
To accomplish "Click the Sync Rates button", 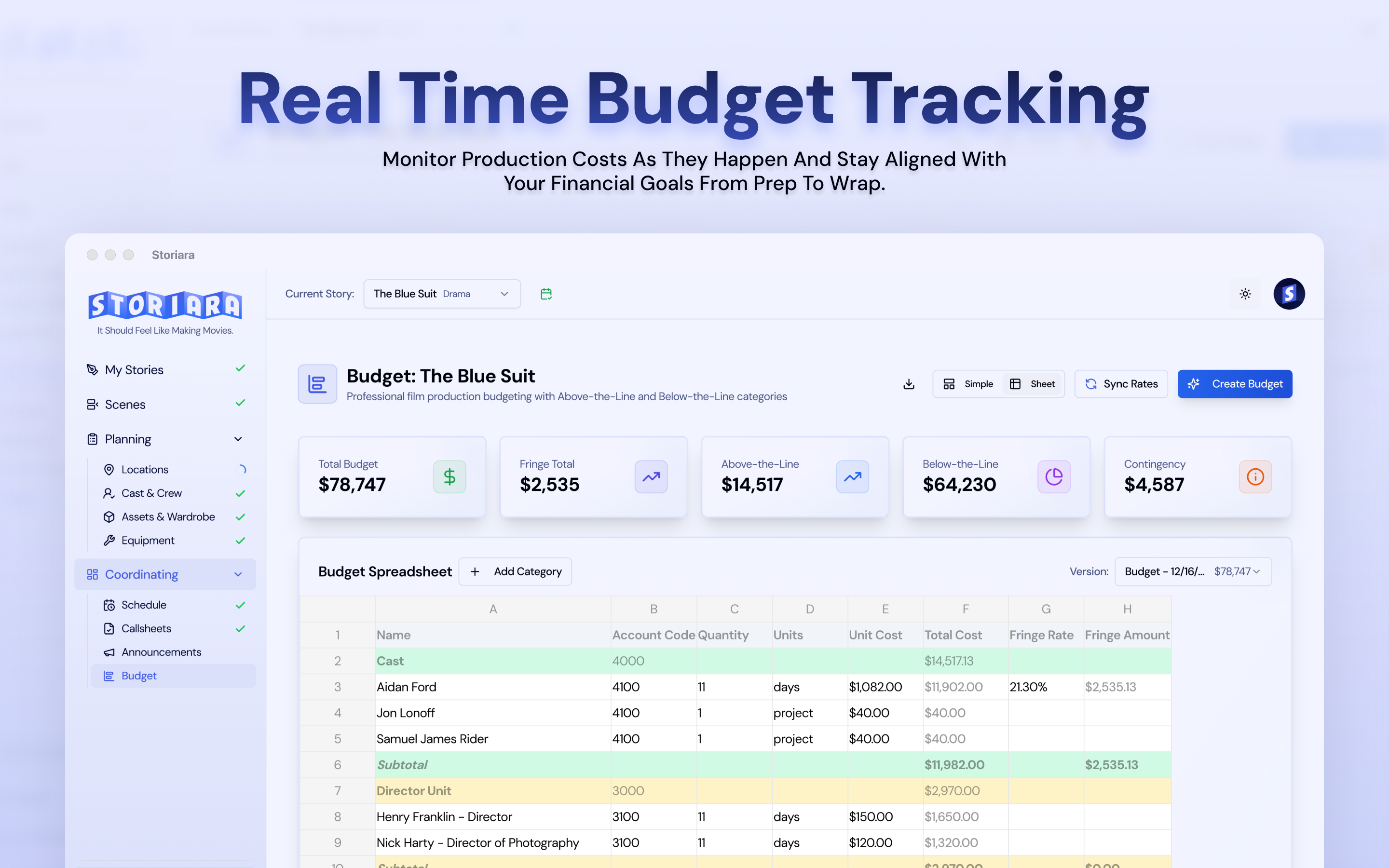I will (x=1121, y=384).
